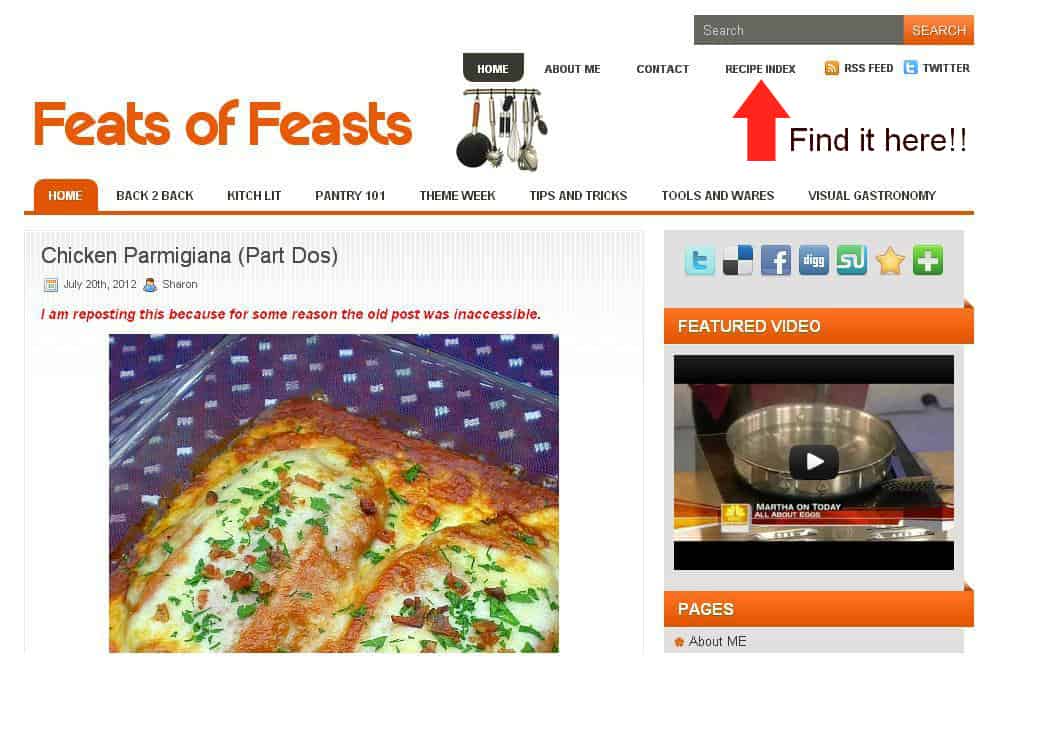Screen dimensions: 1051x737
Task: Play the Martha on Today featured video
Action: (x=814, y=462)
